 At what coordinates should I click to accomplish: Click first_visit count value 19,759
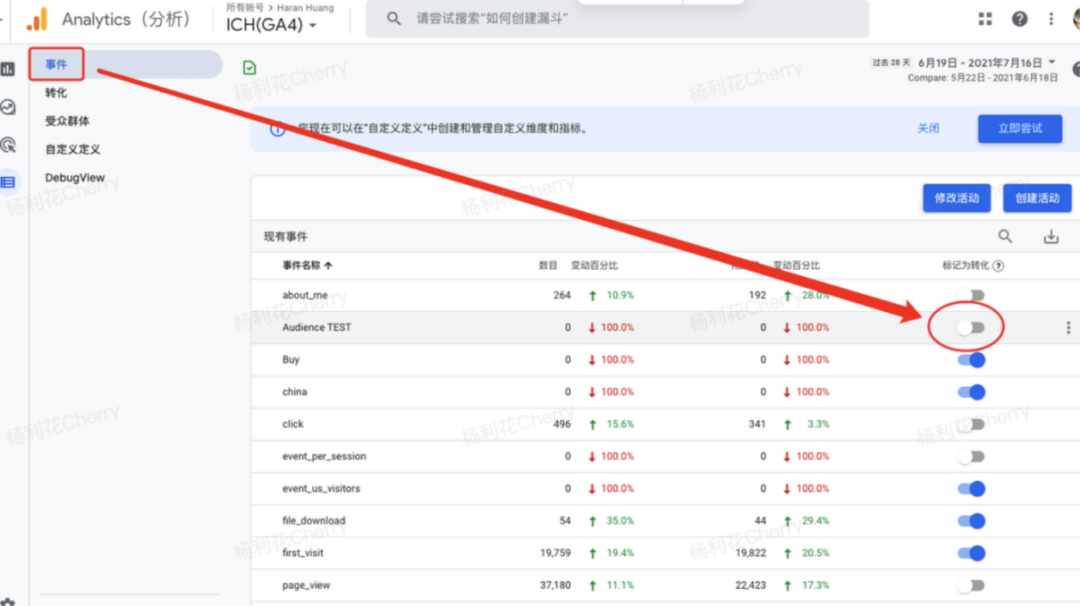[555, 553]
